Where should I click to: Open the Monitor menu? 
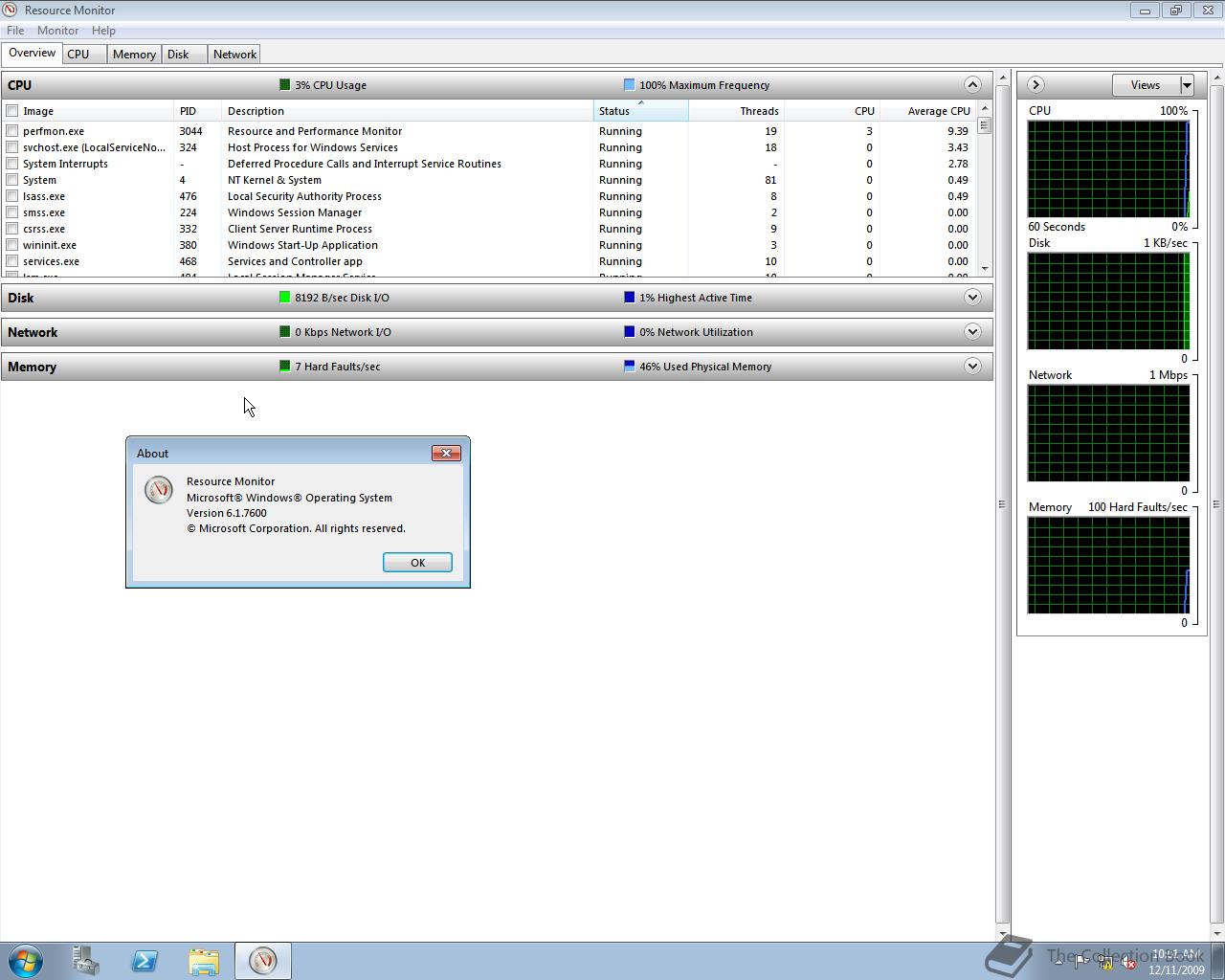pyautogui.click(x=57, y=31)
